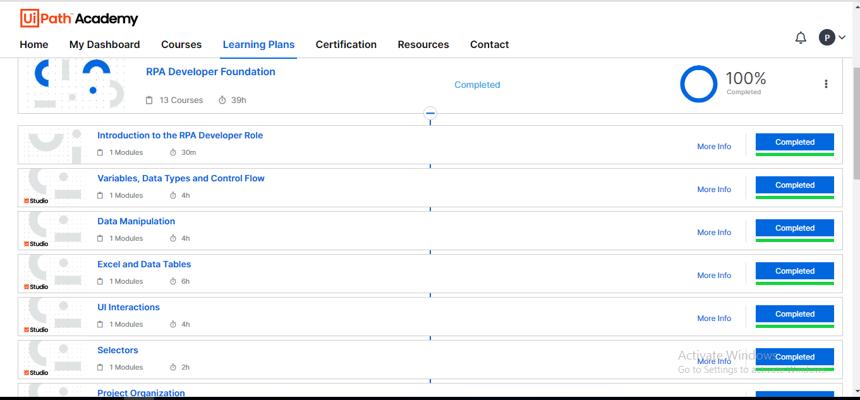The image size is (860, 400).
Task: Click the Data Manipulation course thumbnail
Action: pyautogui.click(x=53, y=230)
